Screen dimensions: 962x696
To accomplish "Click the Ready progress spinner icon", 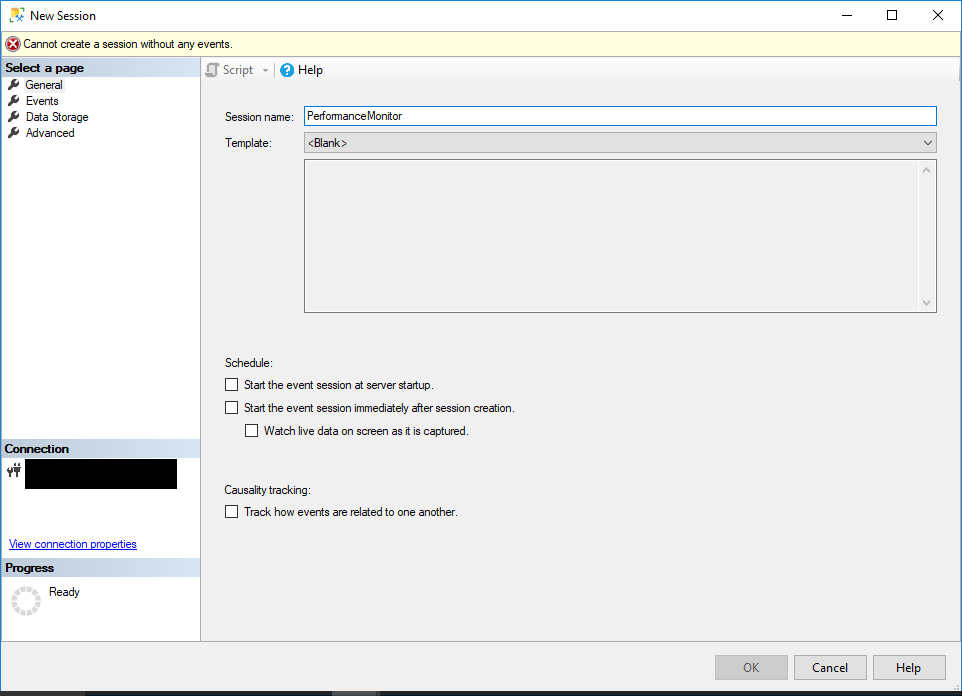I will [26, 600].
